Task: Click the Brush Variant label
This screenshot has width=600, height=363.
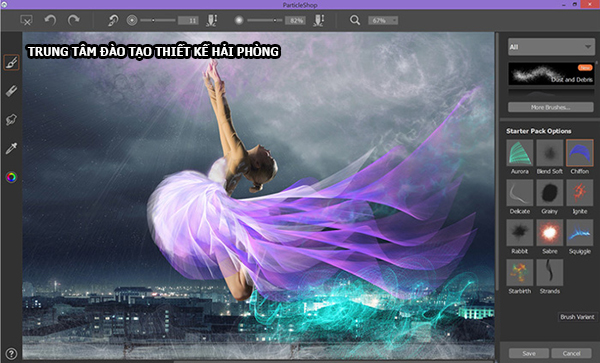Action: tap(577, 317)
